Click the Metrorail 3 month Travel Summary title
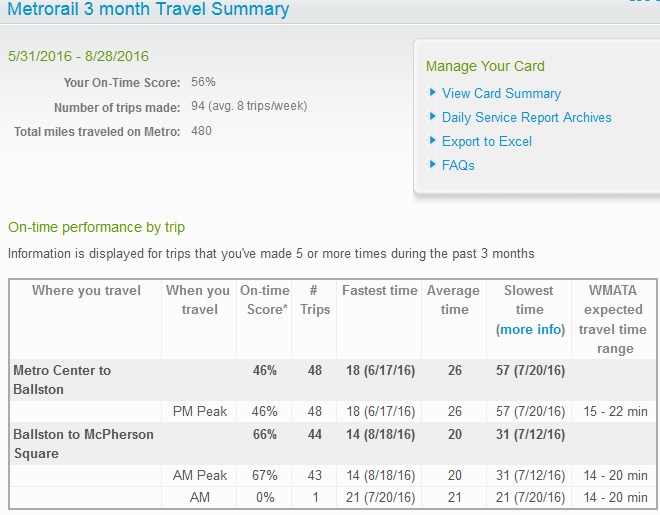This screenshot has height=515, width=660. coord(148,10)
